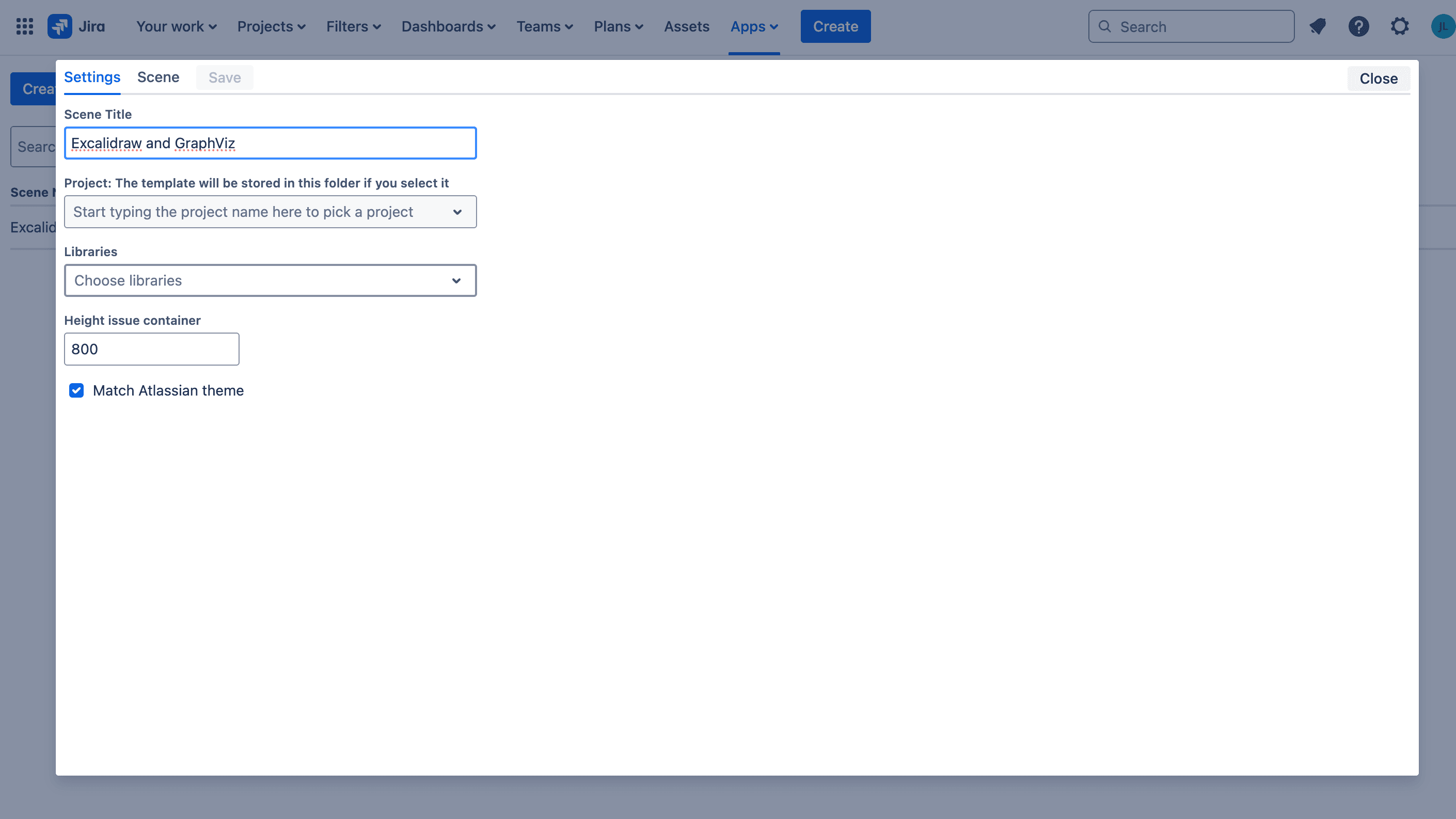Screen dimensions: 1456x819
Task: Open the help question mark icon
Action: 1358,26
